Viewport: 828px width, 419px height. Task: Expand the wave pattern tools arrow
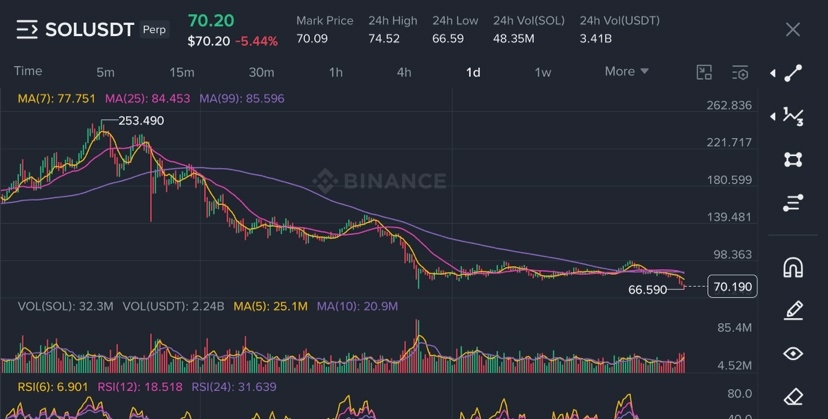pos(773,116)
